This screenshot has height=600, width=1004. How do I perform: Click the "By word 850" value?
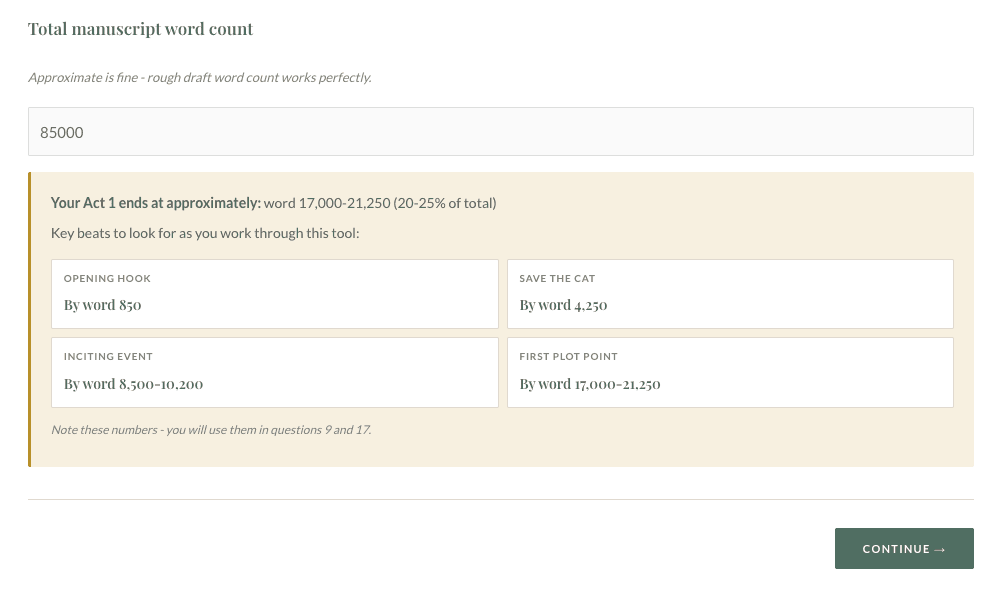click(102, 305)
